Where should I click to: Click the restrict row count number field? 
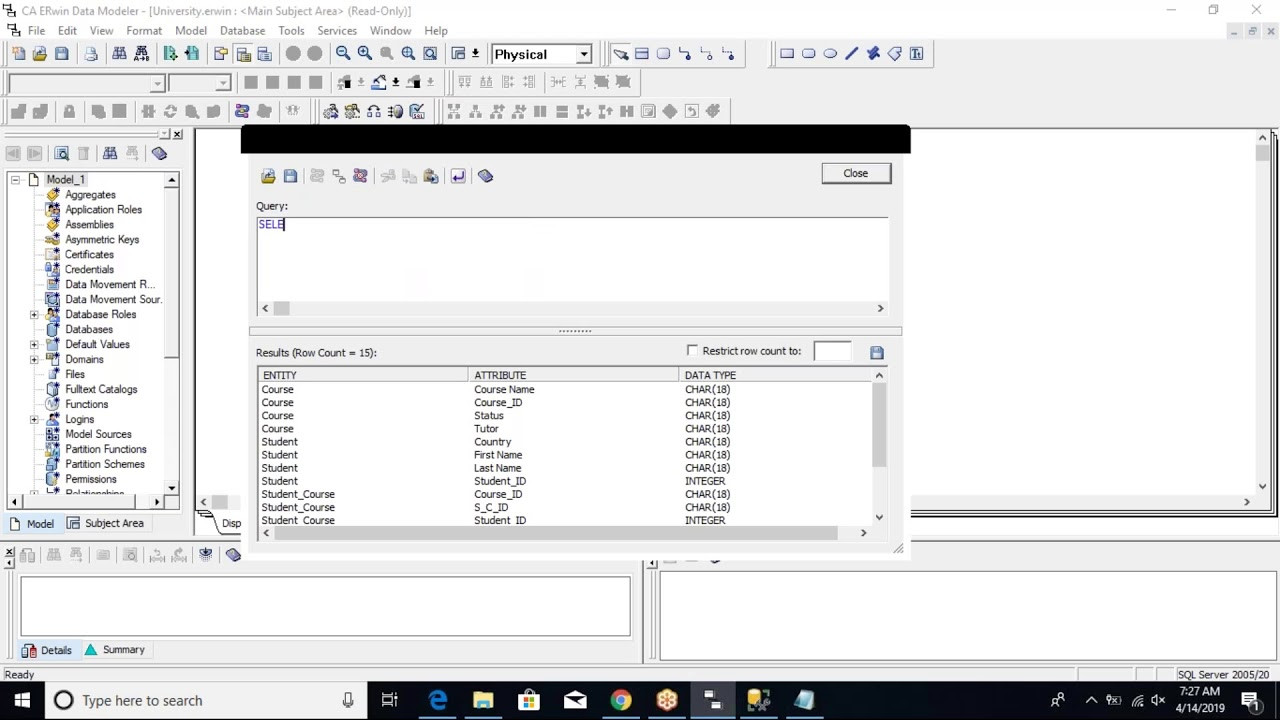point(832,351)
